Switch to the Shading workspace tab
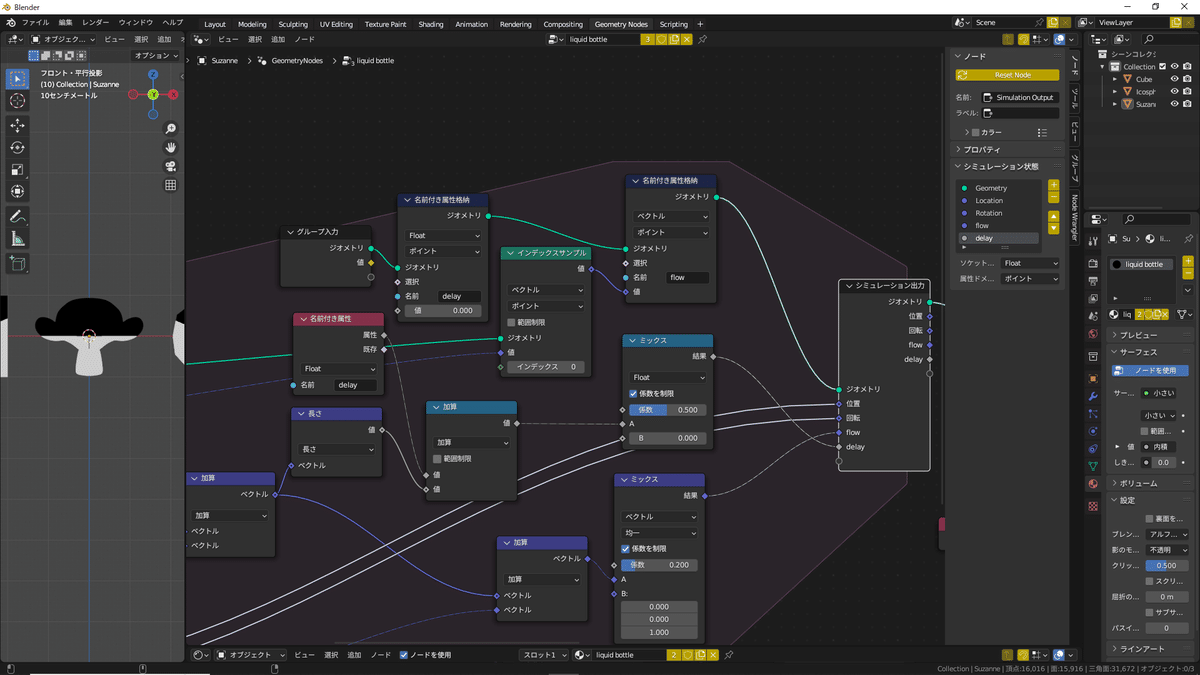 point(431,24)
